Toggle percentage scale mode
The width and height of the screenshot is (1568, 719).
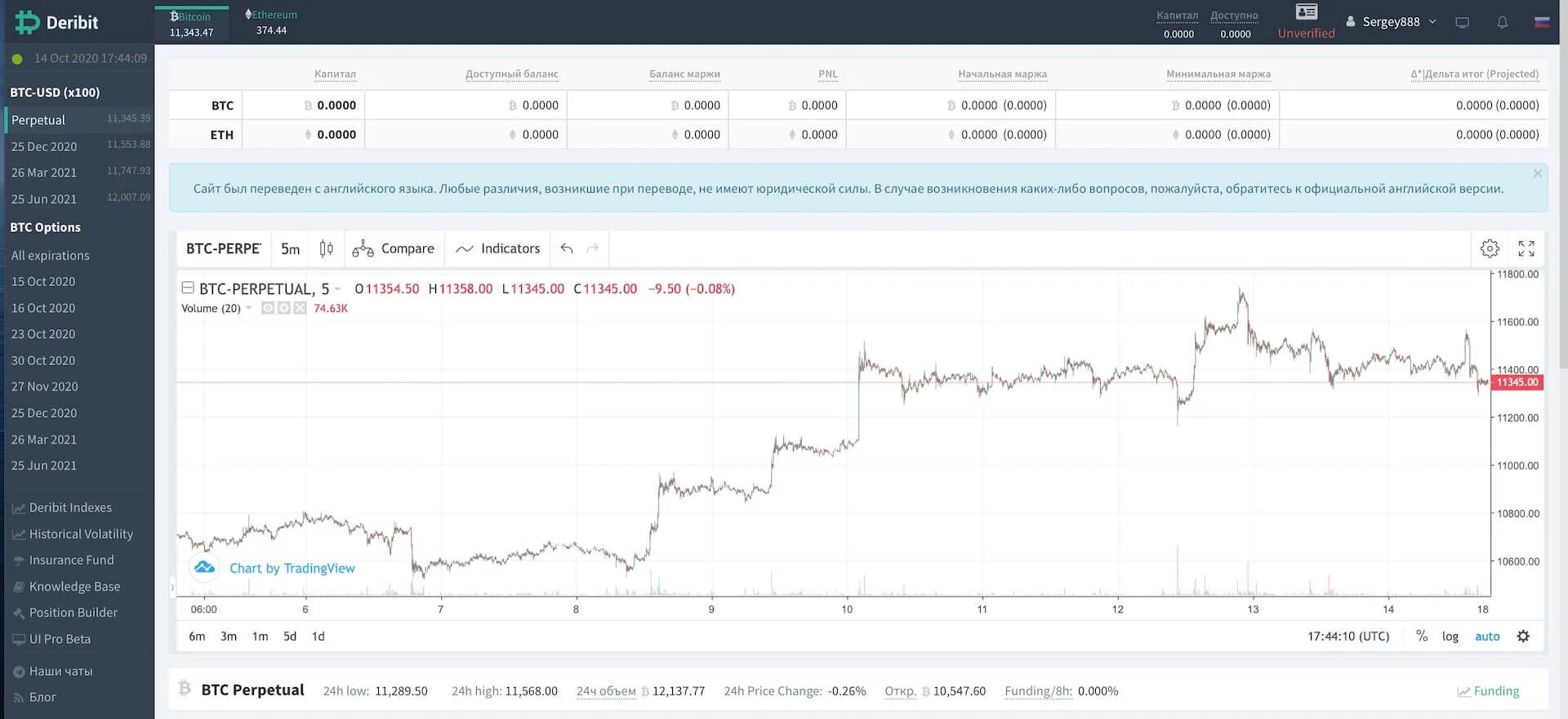[x=1422, y=636]
